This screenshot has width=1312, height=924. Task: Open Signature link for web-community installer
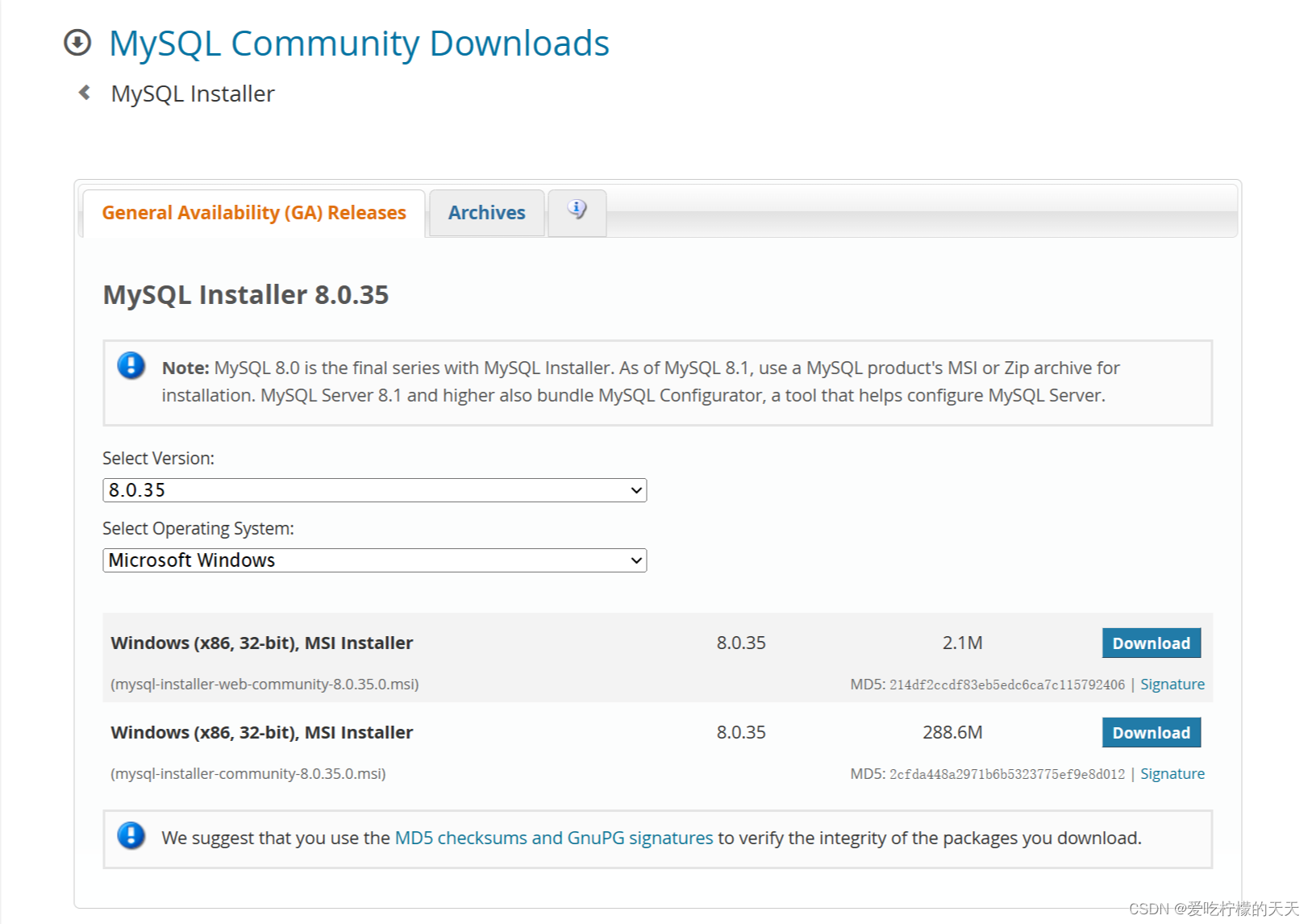[x=1172, y=685]
